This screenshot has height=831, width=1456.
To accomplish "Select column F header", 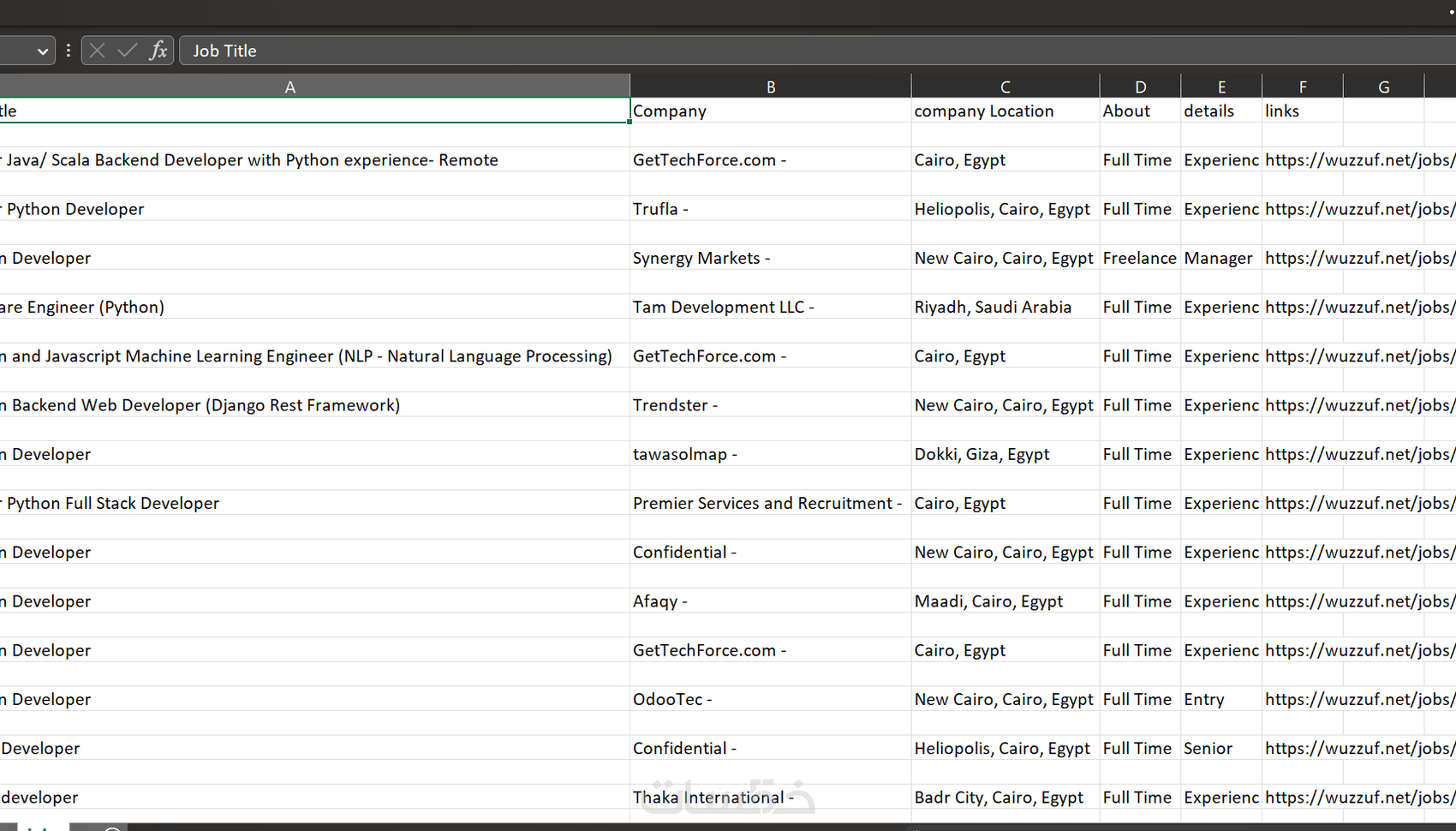I will tap(1303, 87).
